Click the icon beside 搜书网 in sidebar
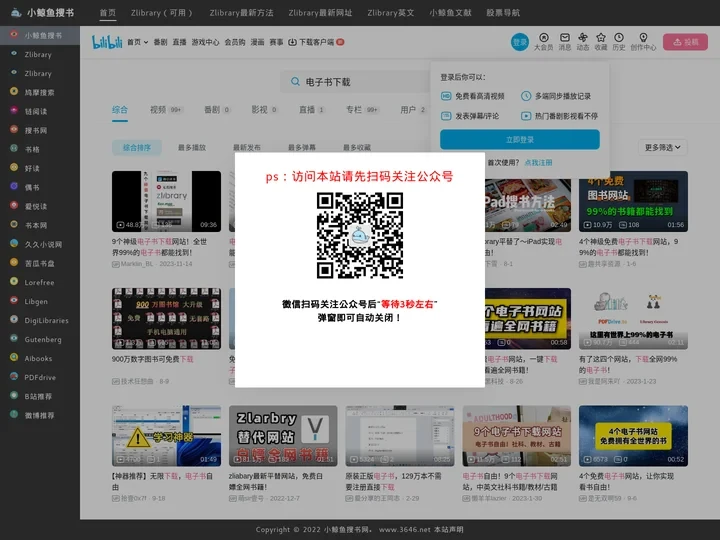This screenshot has height=540, width=720. pyautogui.click(x=14, y=129)
